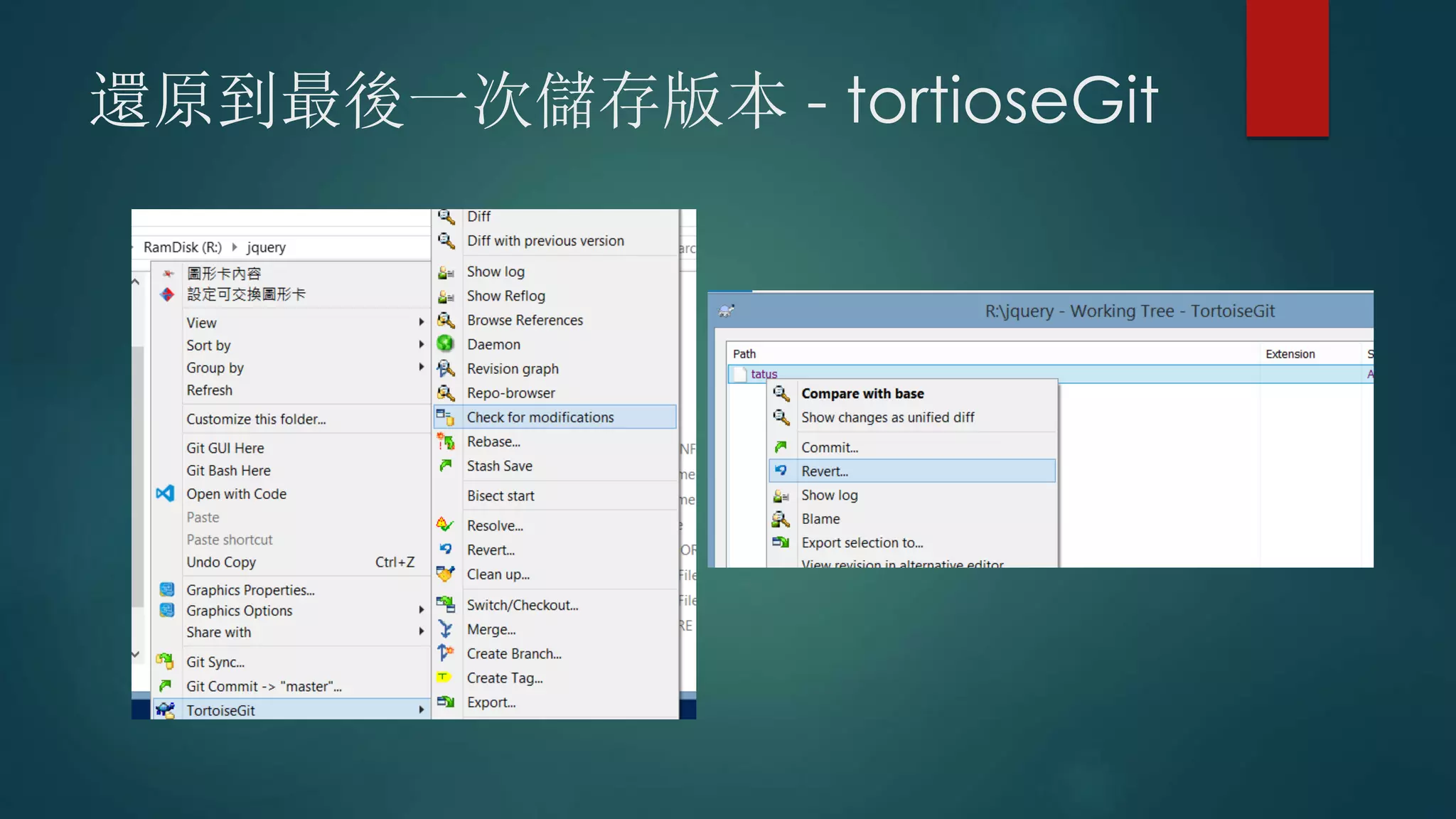Click the TortoiseGit turtle icon in menu
1456x819 pixels.
pos(165,710)
